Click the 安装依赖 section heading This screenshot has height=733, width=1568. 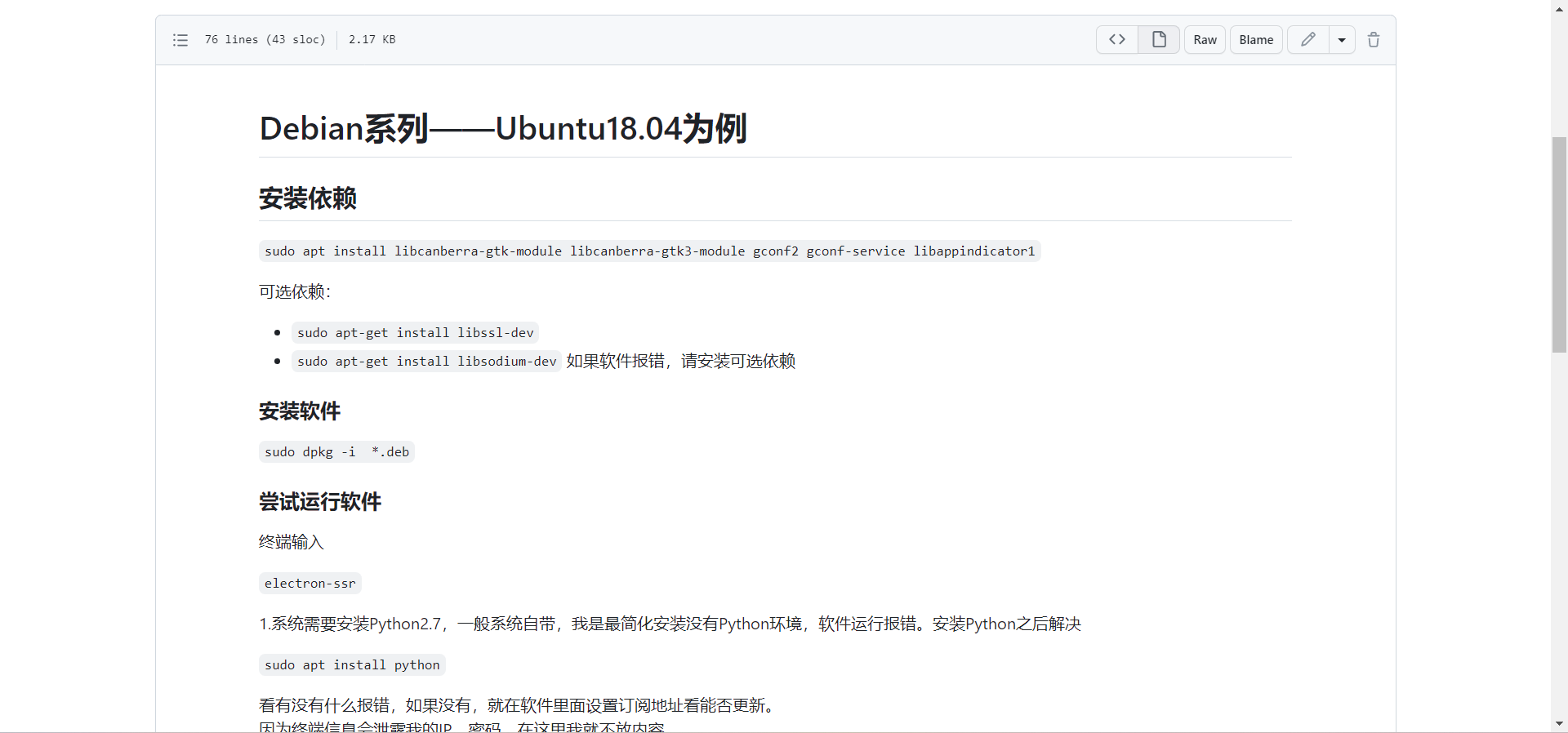pyautogui.click(x=308, y=198)
